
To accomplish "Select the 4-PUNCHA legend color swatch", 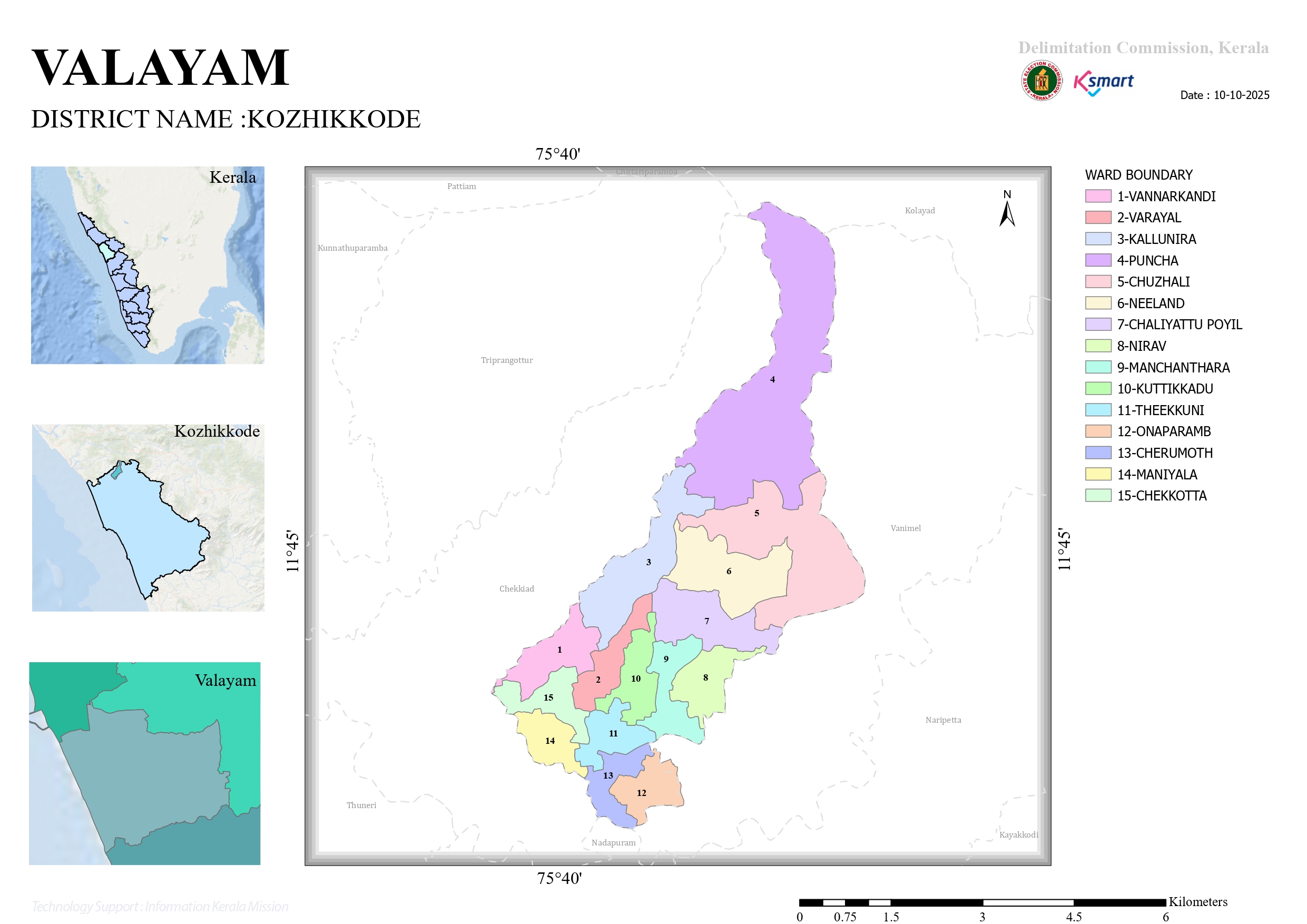I will 1098,260.
